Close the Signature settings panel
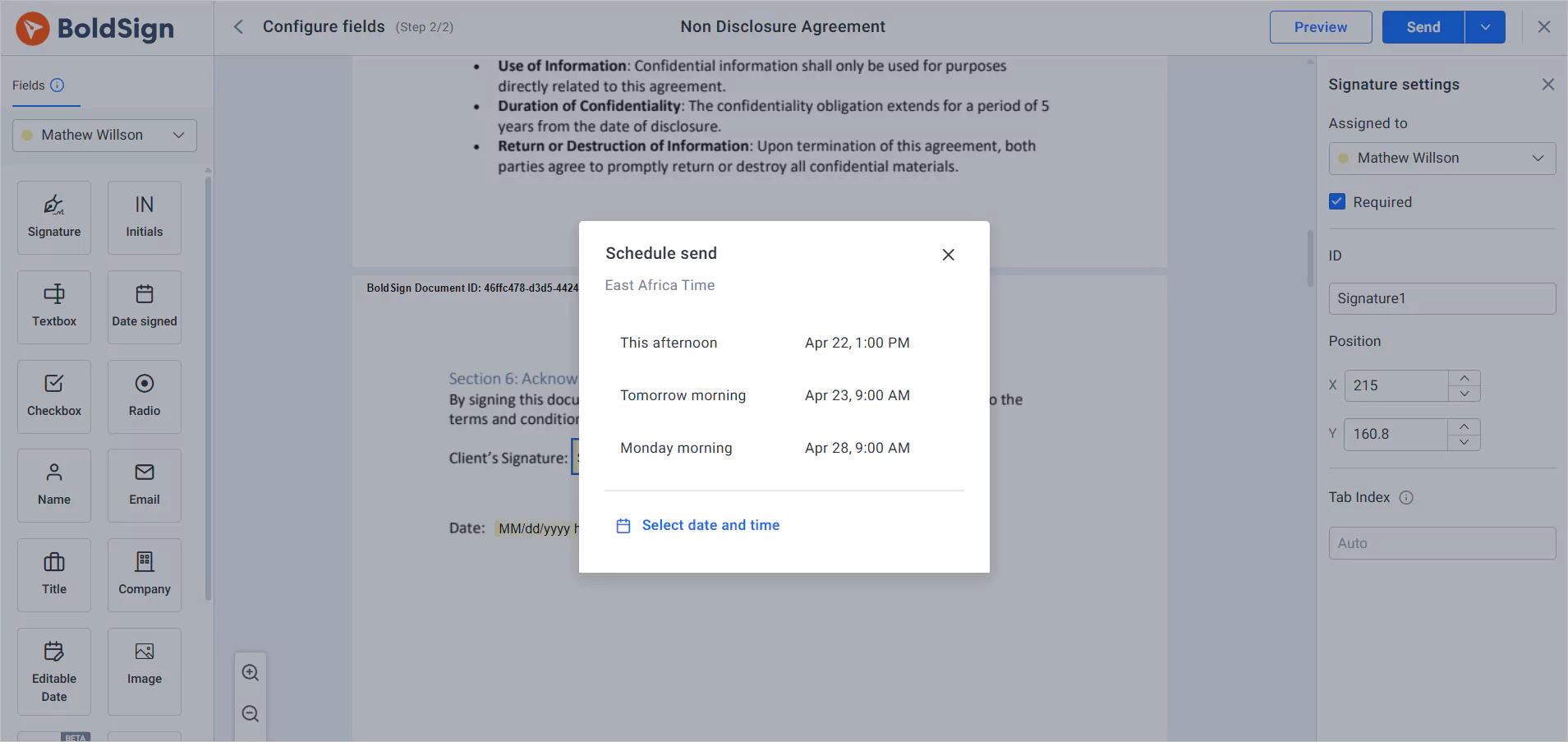Image resolution: width=1568 pixels, height=742 pixels. tap(1548, 84)
